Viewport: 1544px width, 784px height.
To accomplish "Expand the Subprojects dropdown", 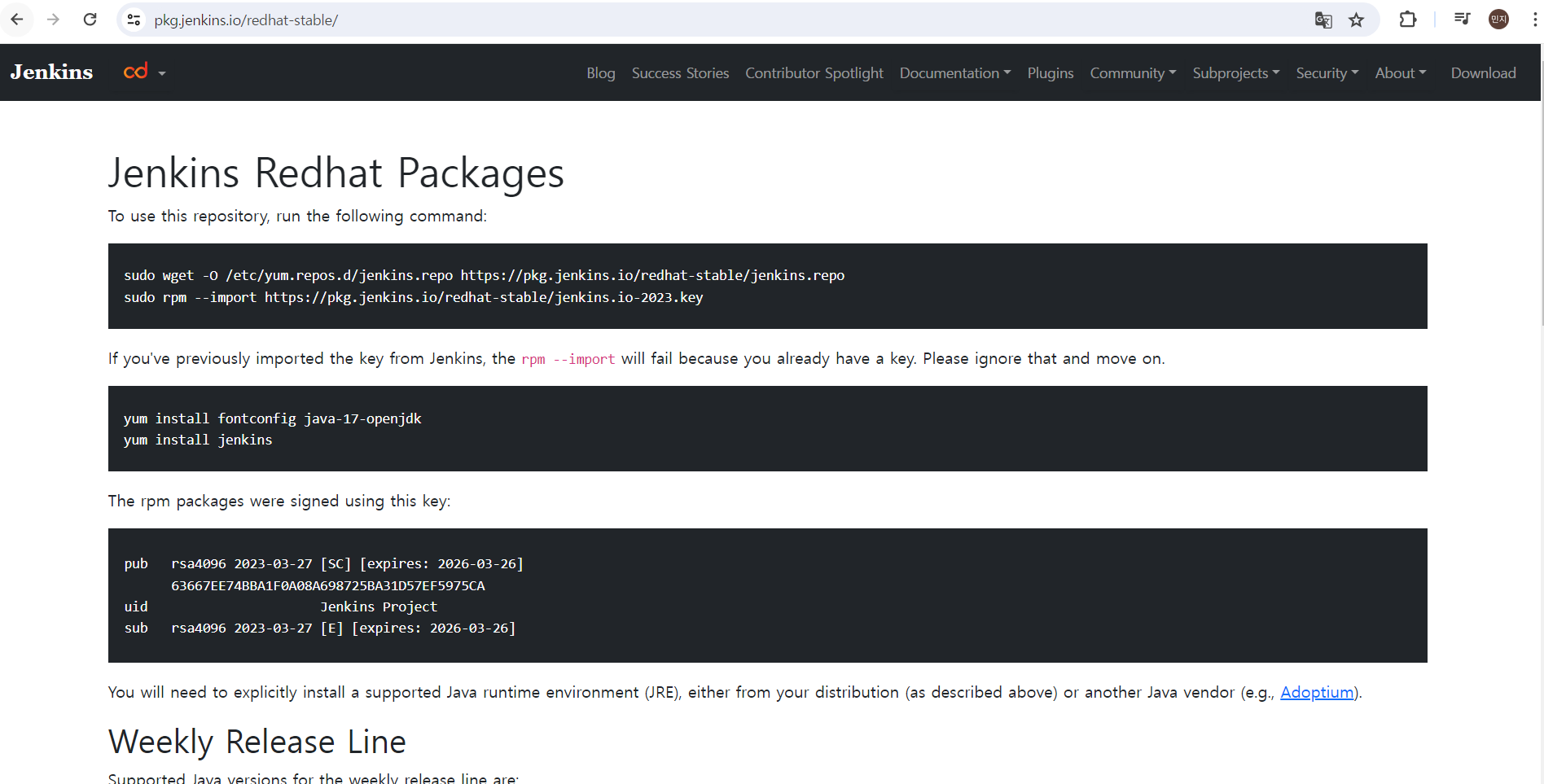I will [x=1236, y=73].
